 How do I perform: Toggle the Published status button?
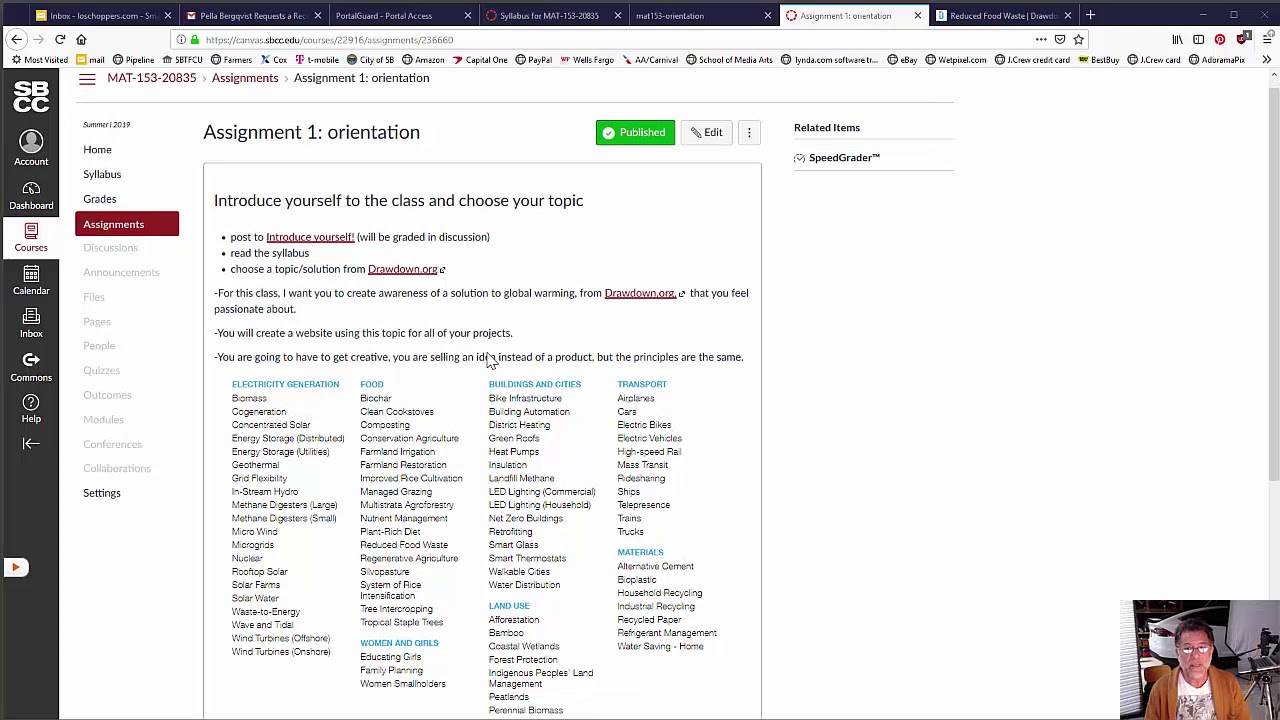pyautogui.click(x=635, y=132)
